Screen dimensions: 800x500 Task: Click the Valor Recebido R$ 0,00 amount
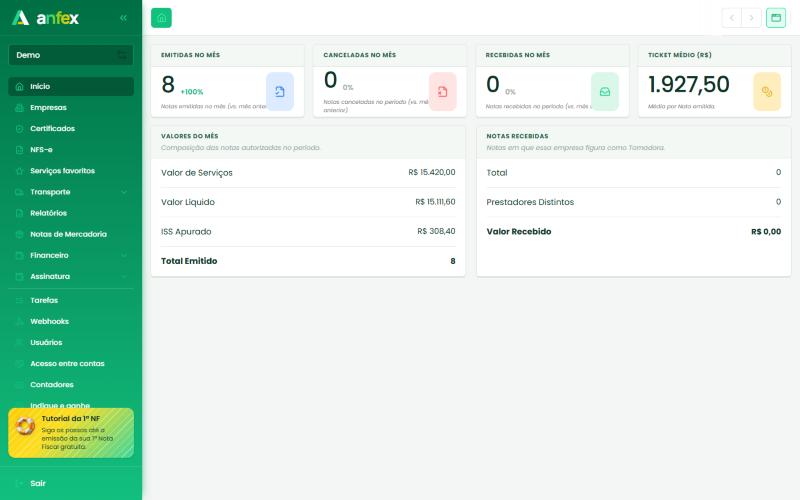[x=766, y=232]
